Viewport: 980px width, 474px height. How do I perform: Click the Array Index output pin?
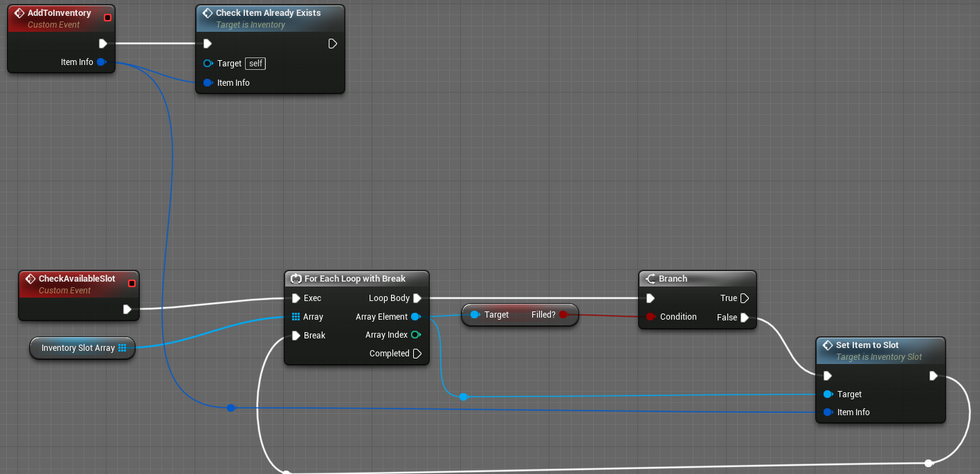(x=415, y=335)
